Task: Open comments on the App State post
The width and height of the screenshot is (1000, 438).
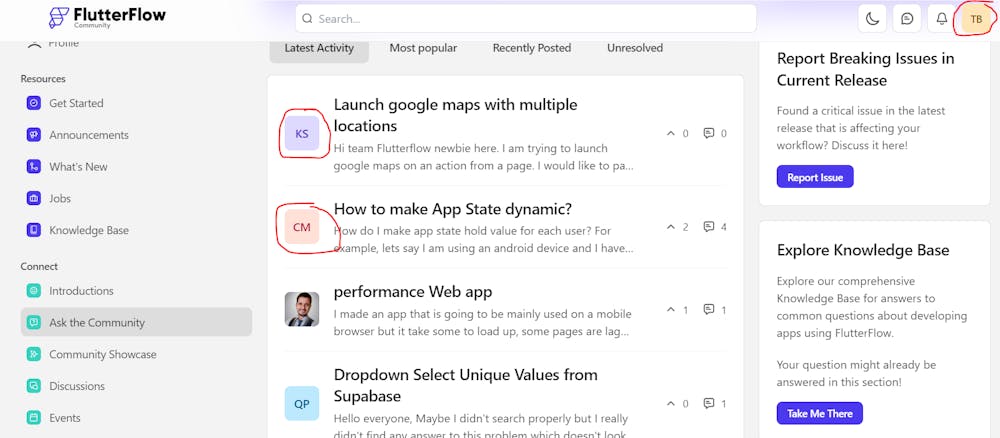Action: pos(709,227)
